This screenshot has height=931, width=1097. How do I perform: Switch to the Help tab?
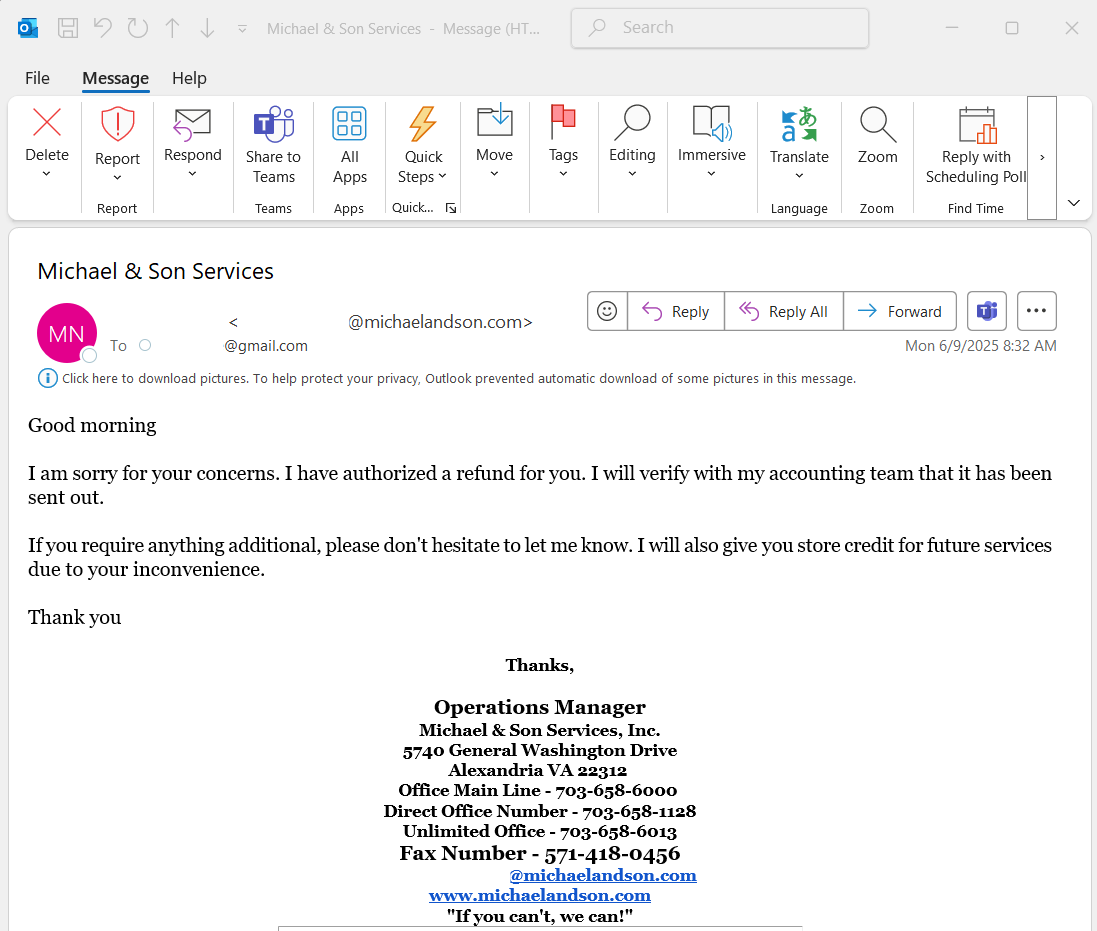189,78
